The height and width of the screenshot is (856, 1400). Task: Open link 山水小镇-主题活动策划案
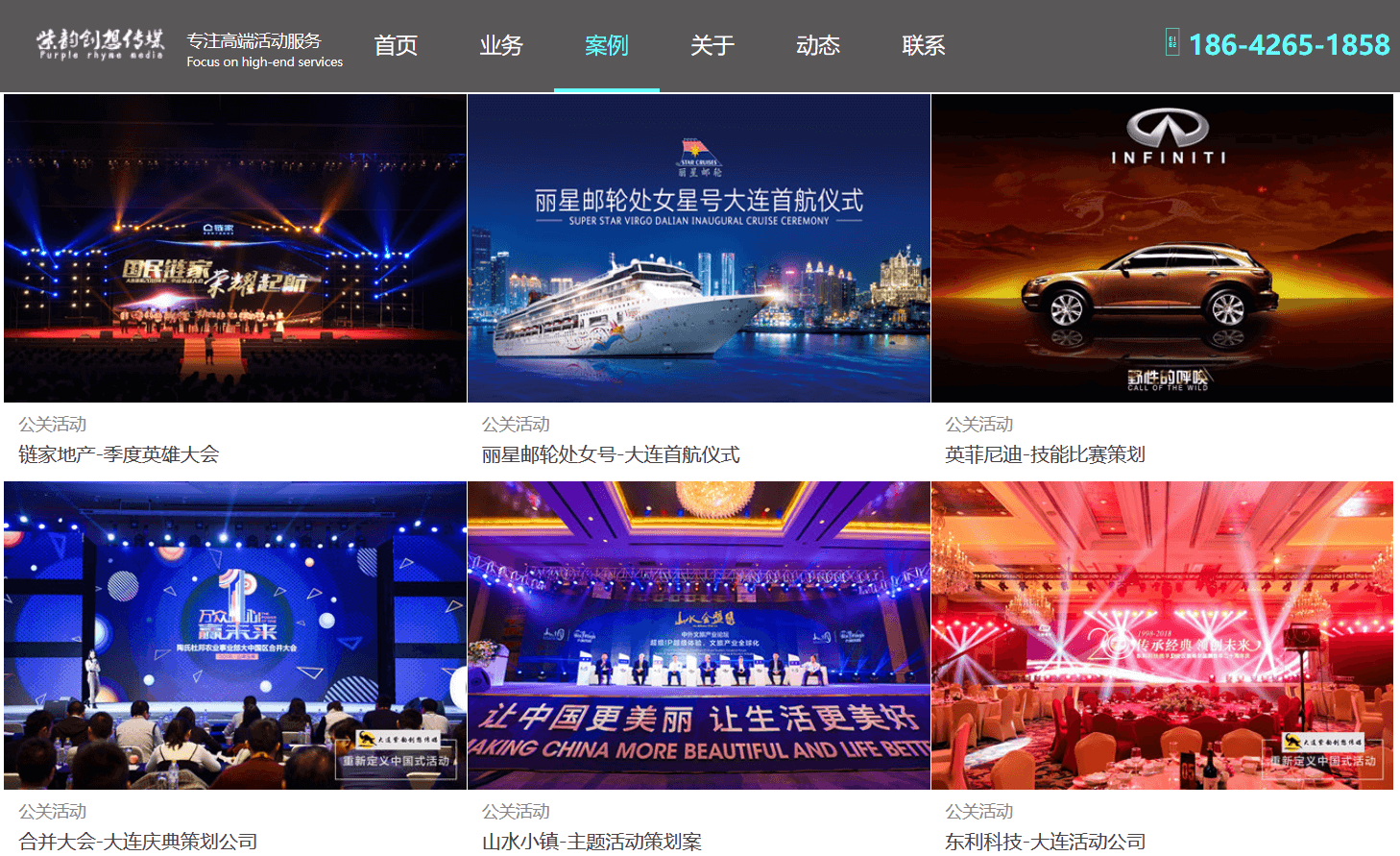591,842
